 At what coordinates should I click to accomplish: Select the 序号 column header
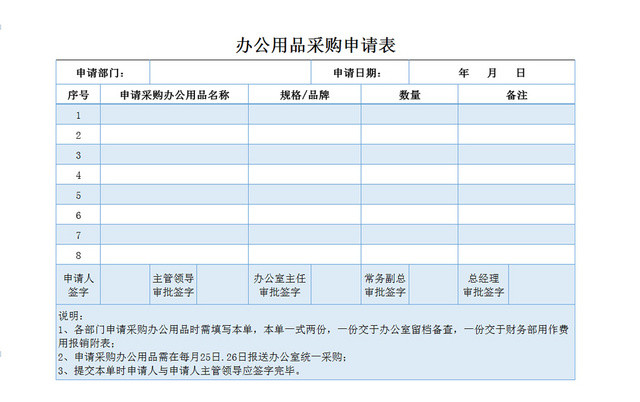[x=78, y=95]
